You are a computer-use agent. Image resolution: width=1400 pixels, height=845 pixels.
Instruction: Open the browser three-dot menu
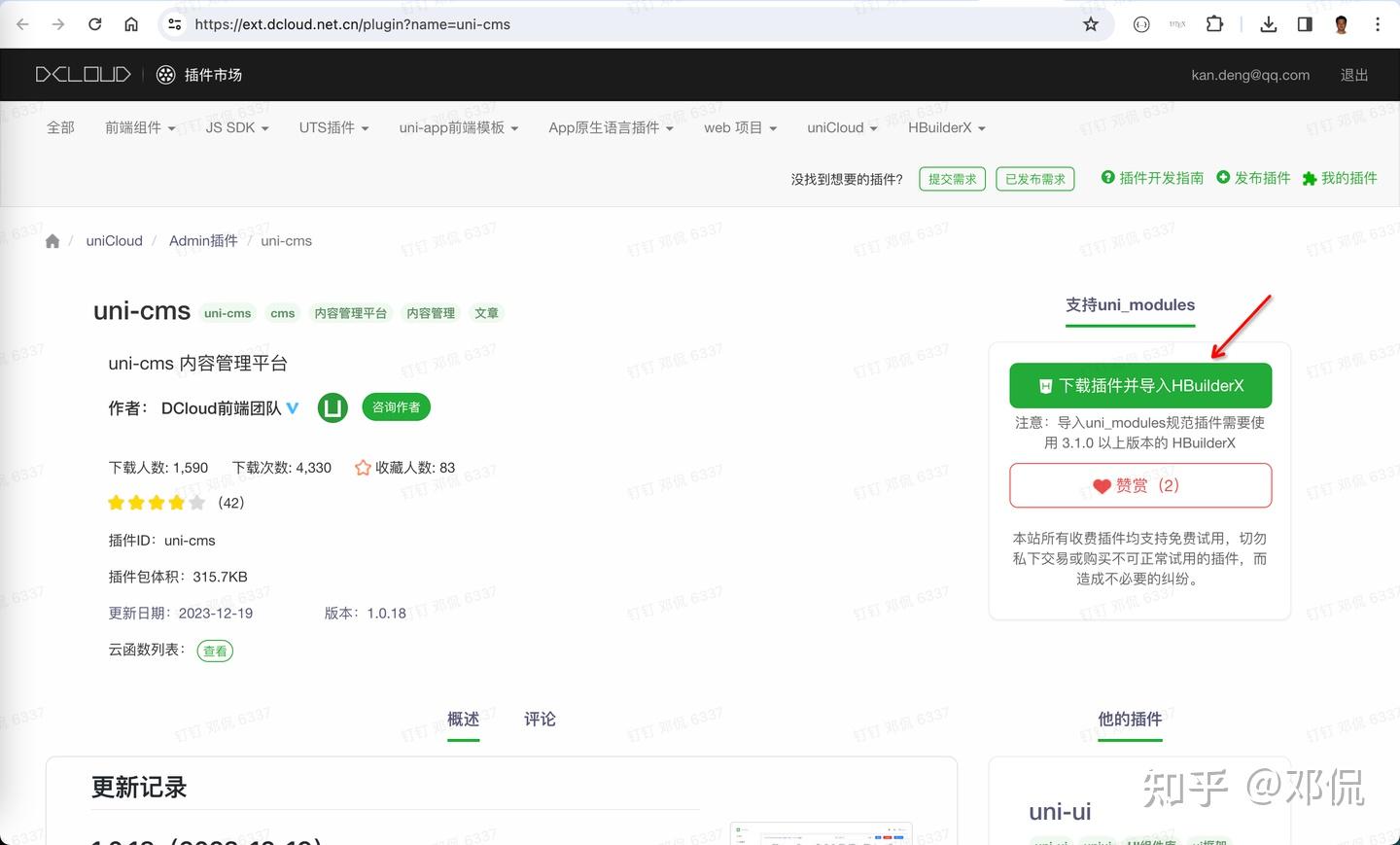(x=1378, y=24)
